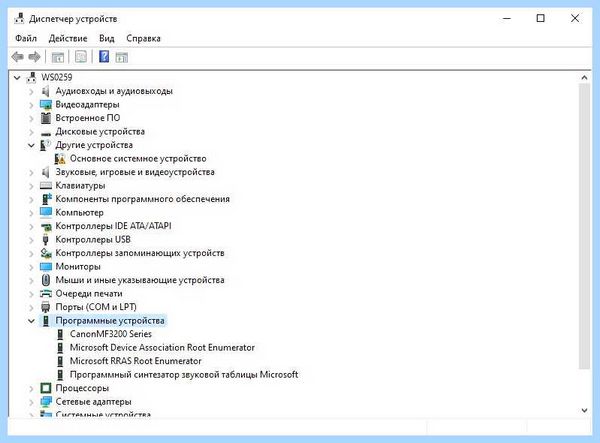Click the show/hide console tree toolbar icon
Viewport: 600px width, 443px height.
click(58, 57)
